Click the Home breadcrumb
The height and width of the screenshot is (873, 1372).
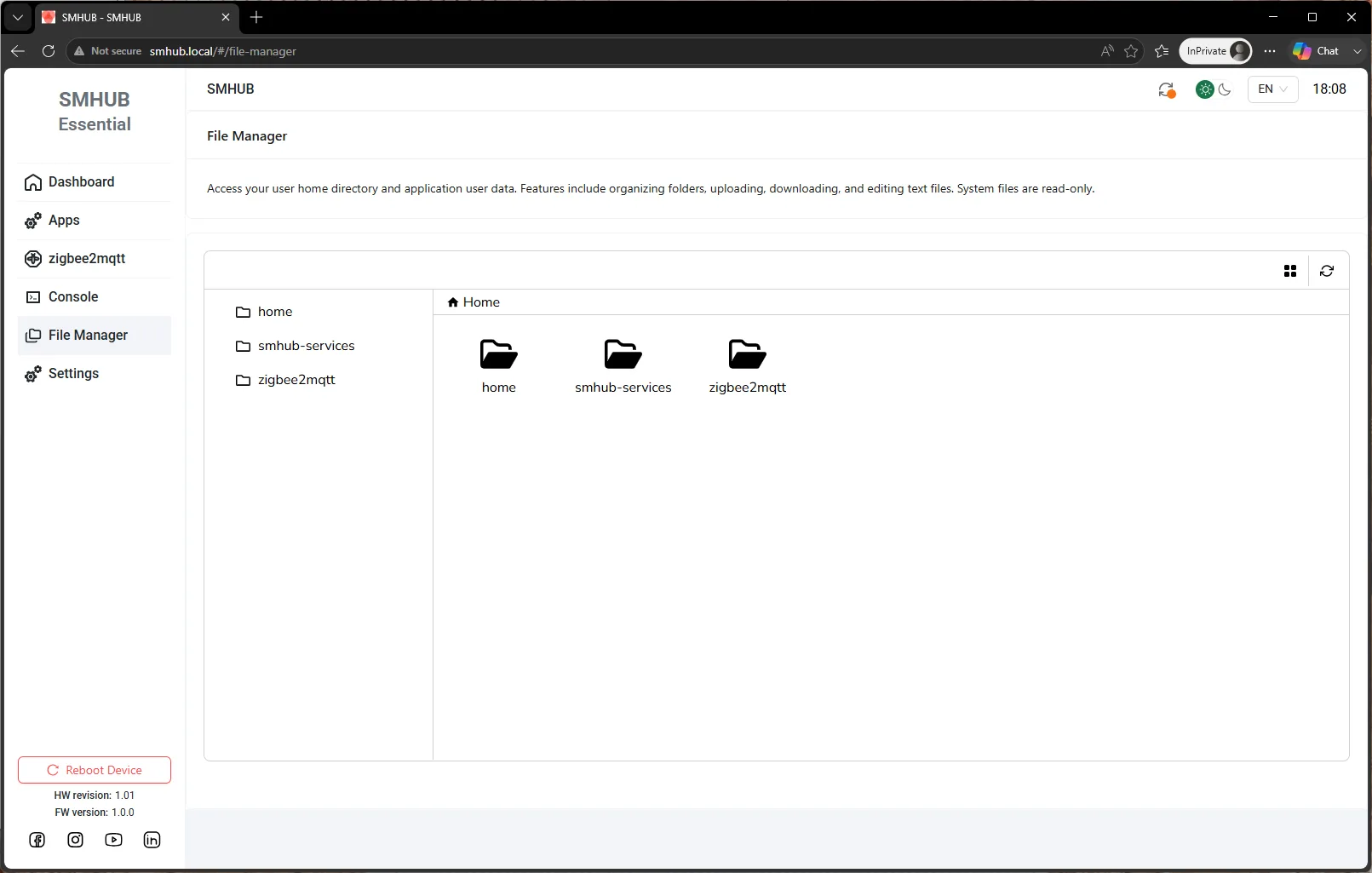[x=474, y=302]
